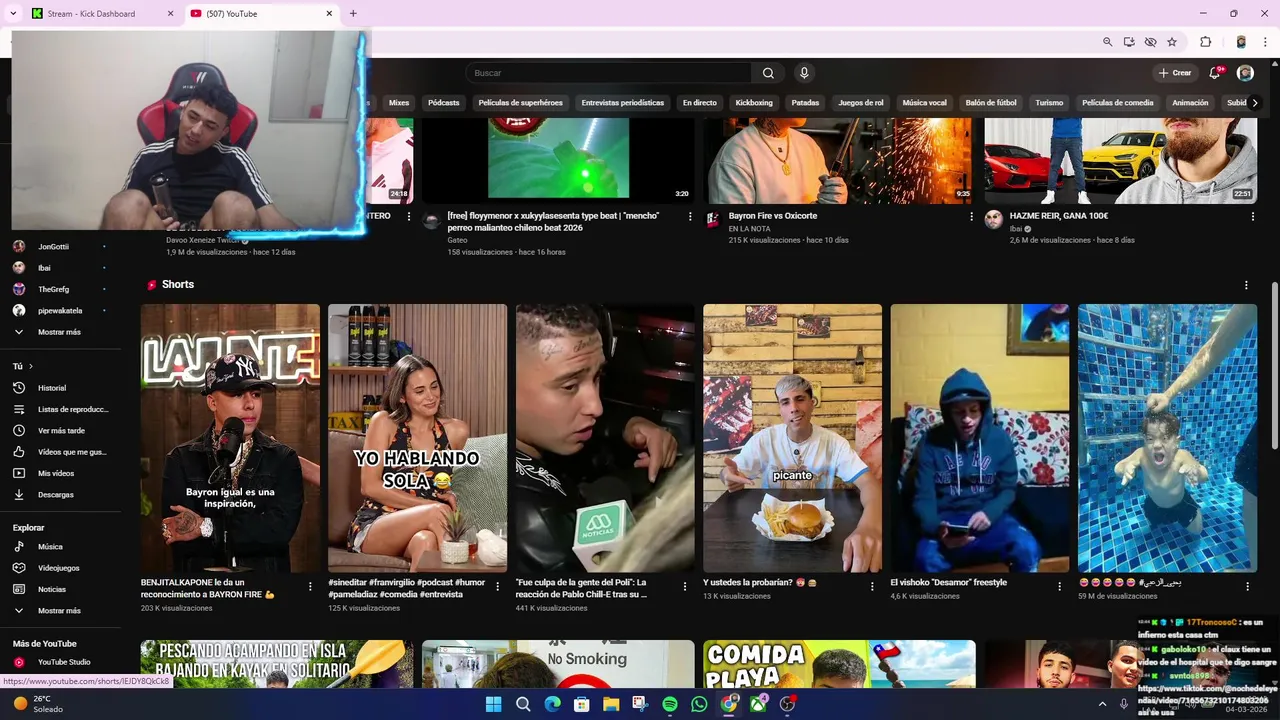Expand Mostrar más under subscriptions
The height and width of the screenshot is (720, 1280).
pos(60,332)
